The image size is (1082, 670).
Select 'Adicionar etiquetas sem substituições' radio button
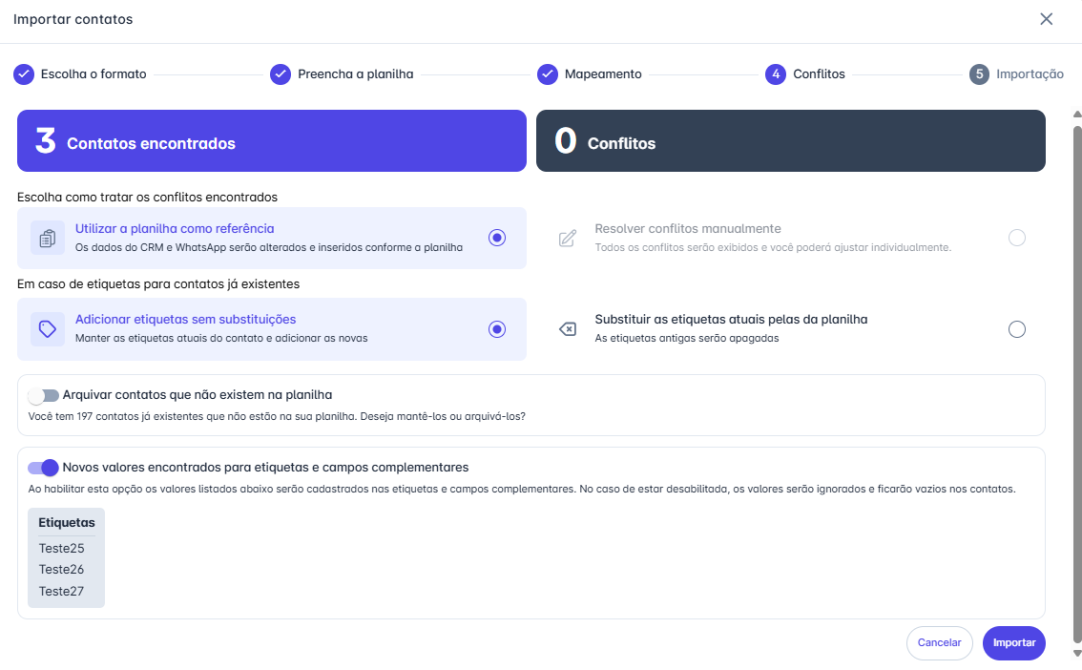pyautogui.click(x=497, y=329)
